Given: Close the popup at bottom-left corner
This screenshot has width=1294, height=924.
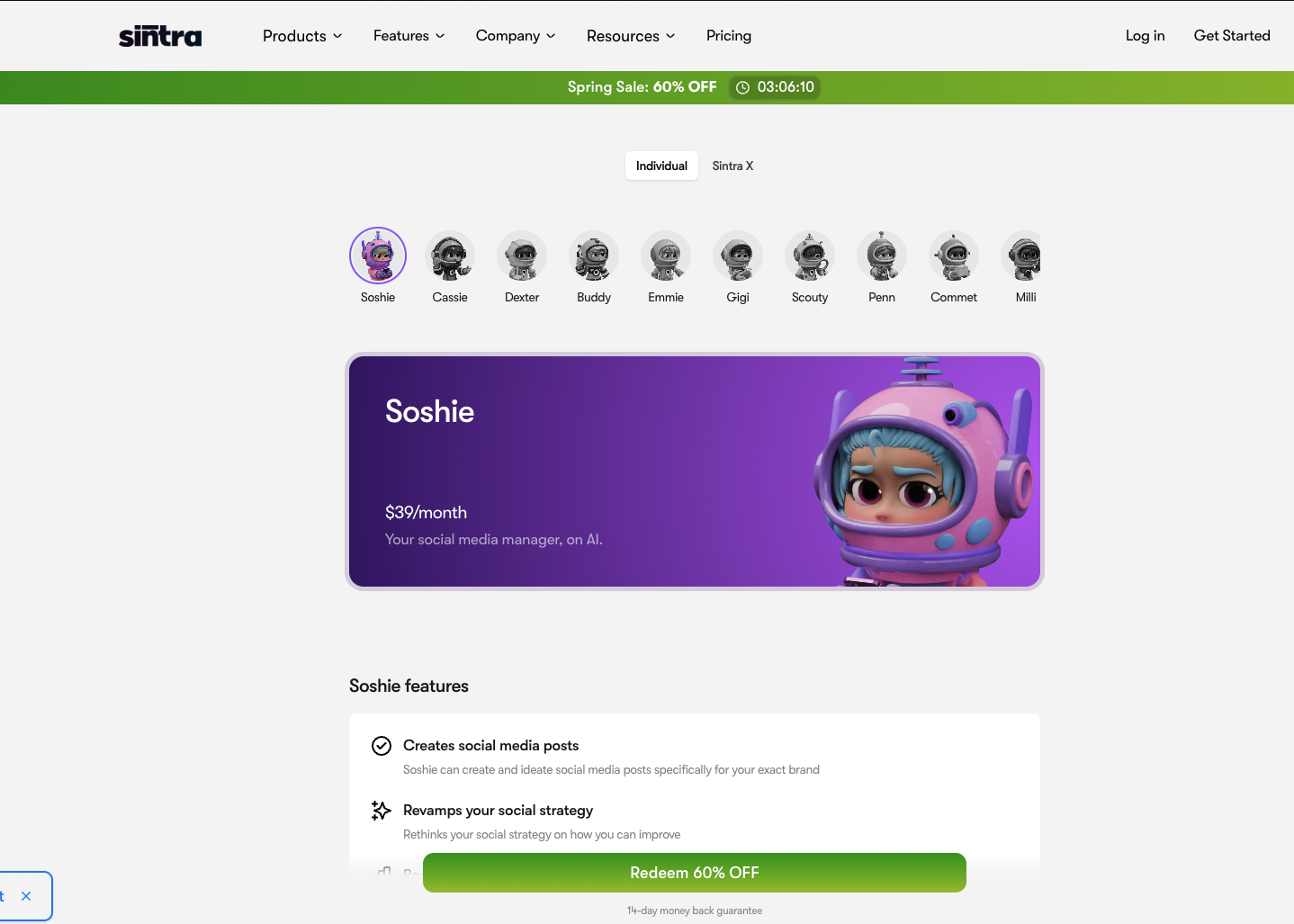Looking at the screenshot, I should pyautogui.click(x=26, y=896).
